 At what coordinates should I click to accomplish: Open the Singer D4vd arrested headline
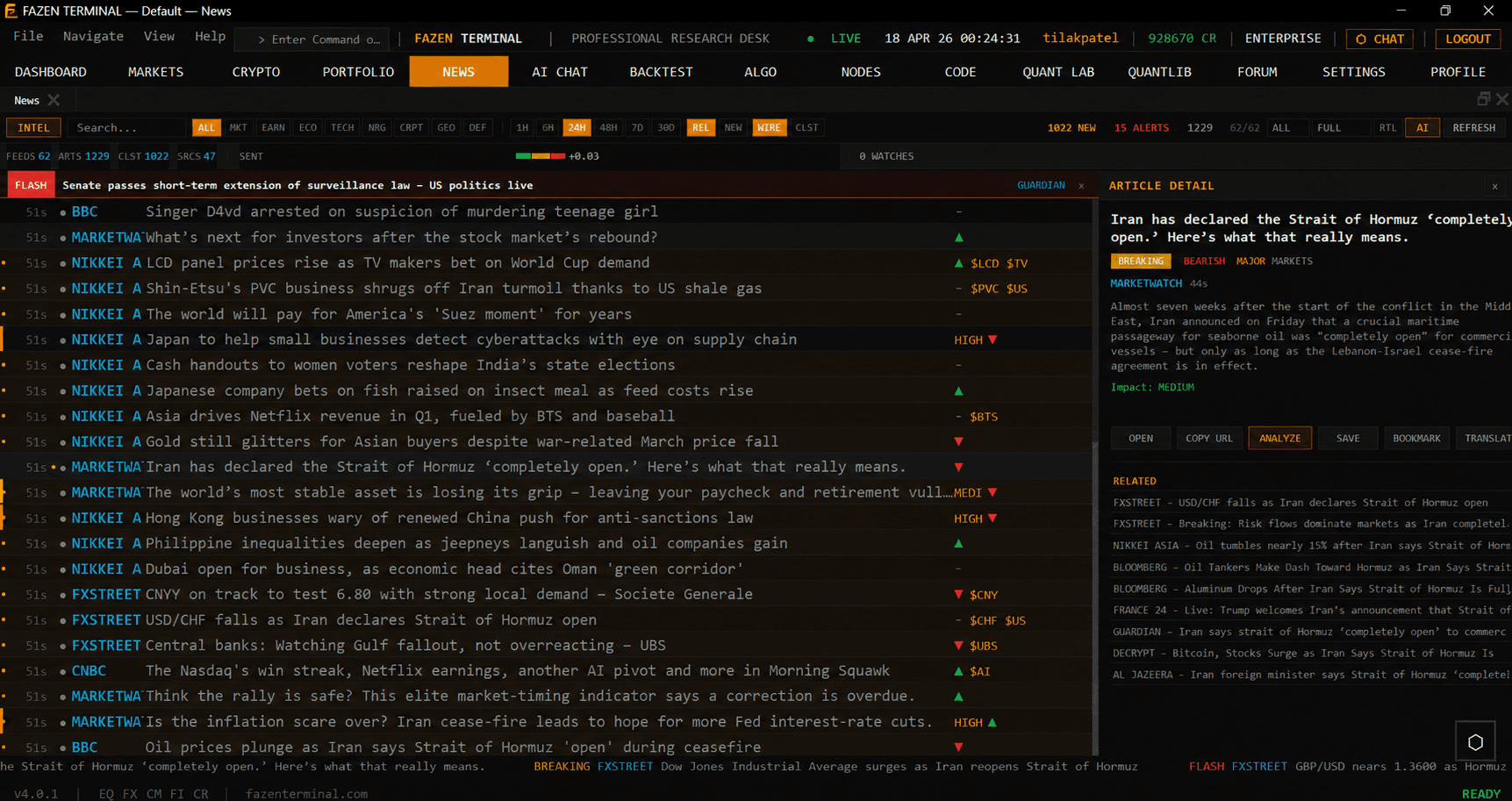click(x=402, y=211)
